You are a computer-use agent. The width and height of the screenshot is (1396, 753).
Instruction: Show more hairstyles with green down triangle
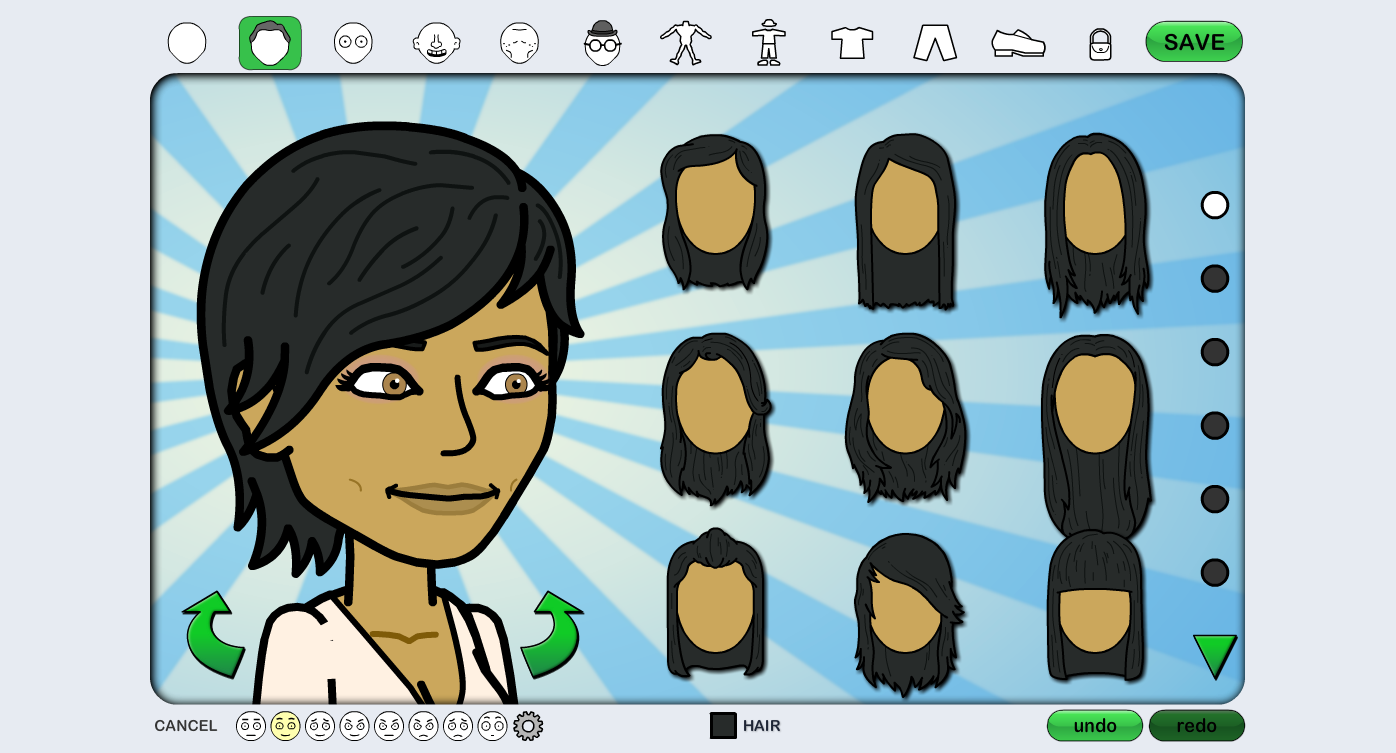pyautogui.click(x=1214, y=655)
